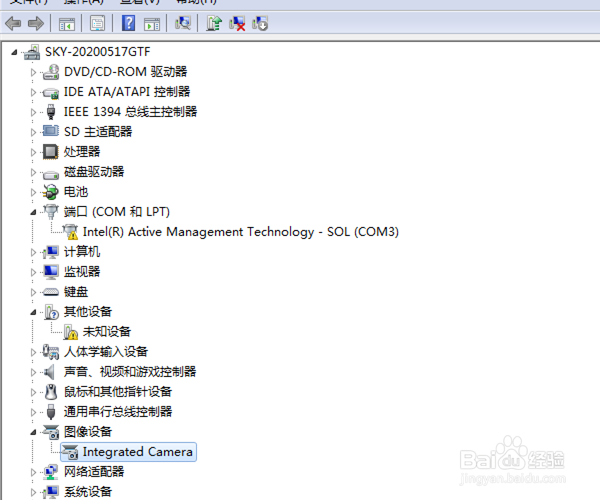Image resolution: width=600 pixels, height=500 pixels.
Task: Open Help with the blue question mark icon
Action: click(128, 23)
